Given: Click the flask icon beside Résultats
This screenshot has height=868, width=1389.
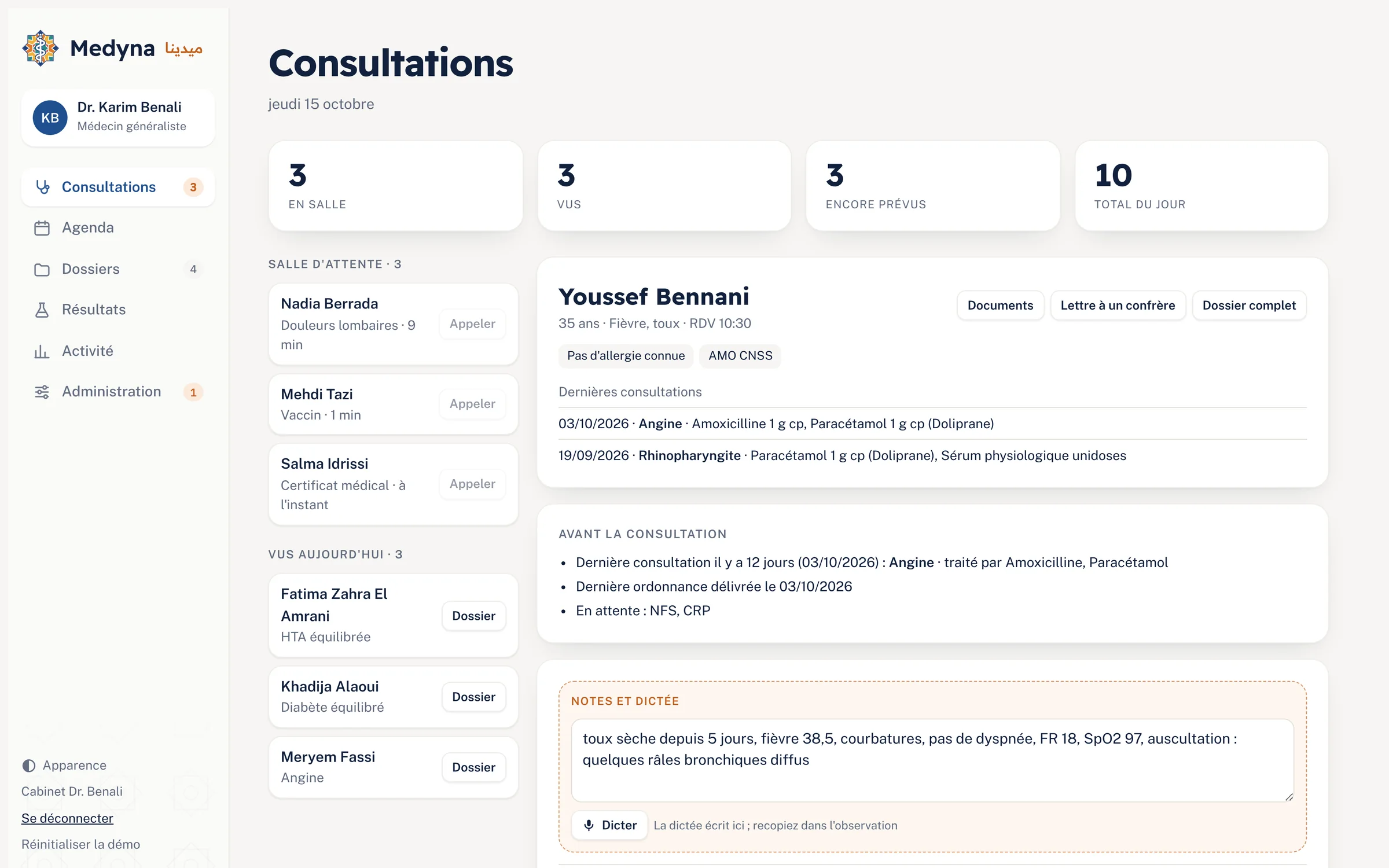Looking at the screenshot, I should (x=42, y=310).
